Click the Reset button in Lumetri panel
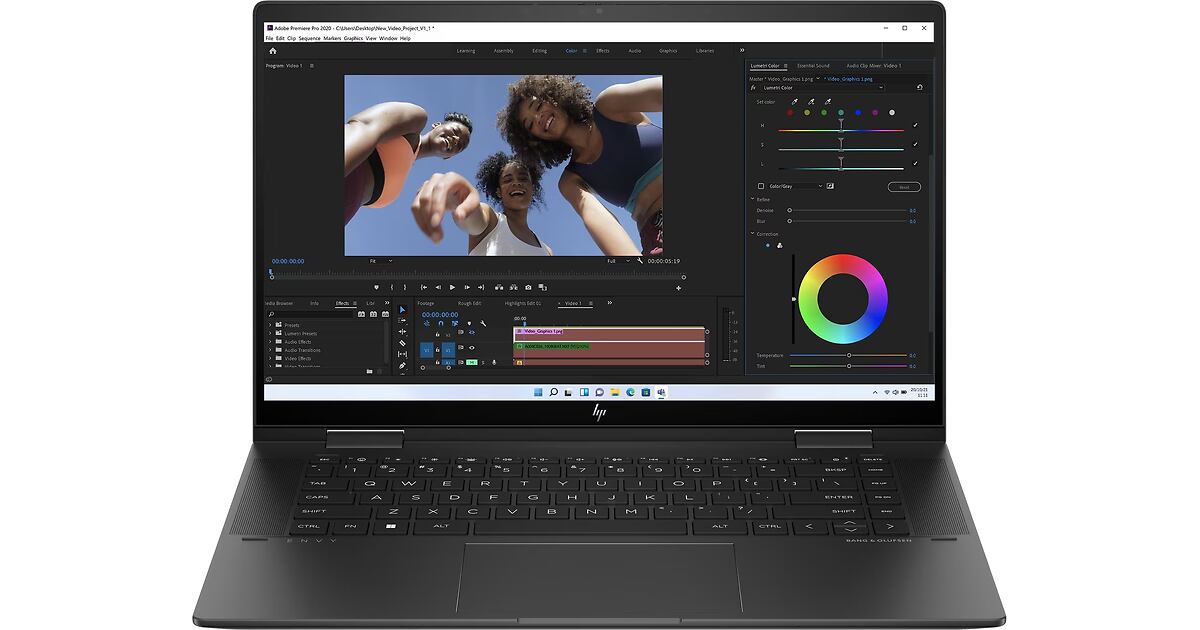This screenshot has width=1200, height=630. [x=904, y=187]
